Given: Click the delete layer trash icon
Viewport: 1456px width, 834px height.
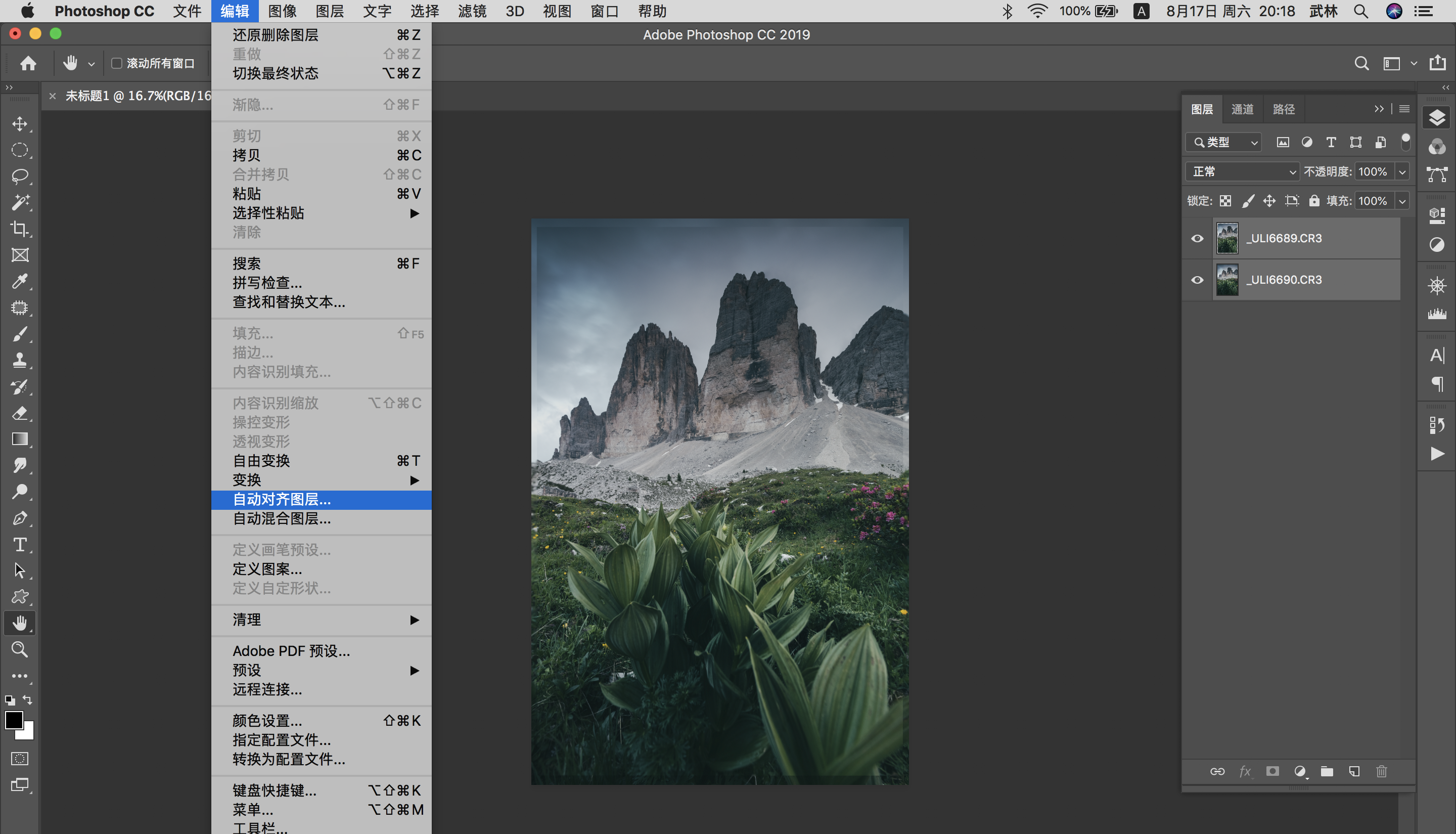Looking at the screenshot, I should click(x=1381, y=771).
